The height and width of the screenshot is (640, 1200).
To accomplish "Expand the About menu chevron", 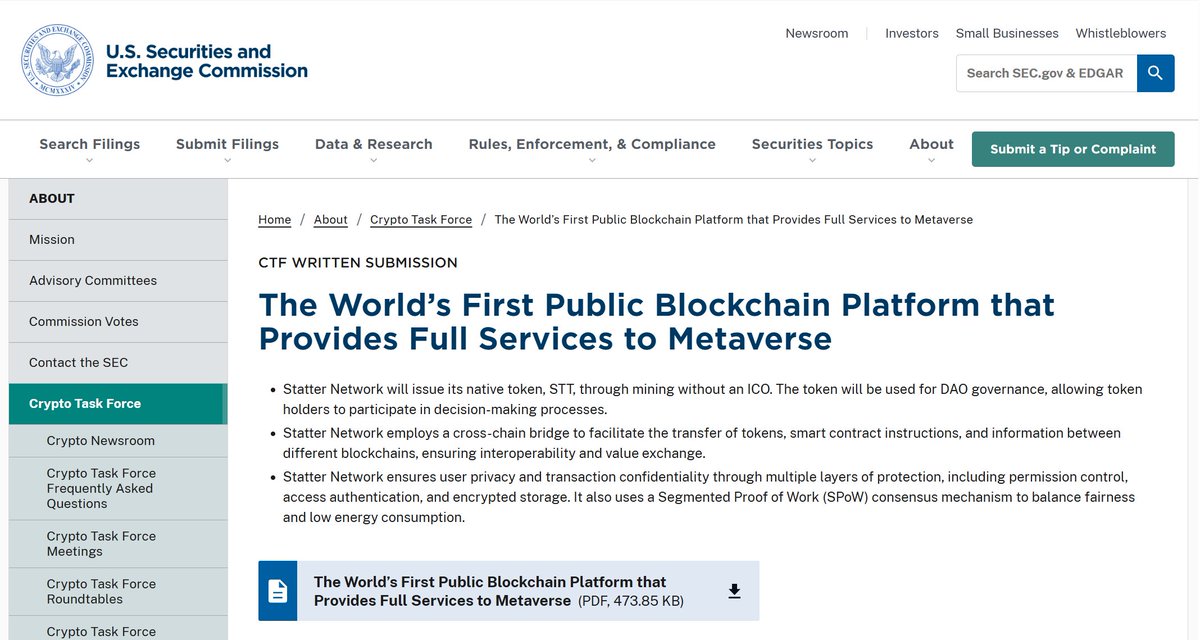I will point(932,161).
